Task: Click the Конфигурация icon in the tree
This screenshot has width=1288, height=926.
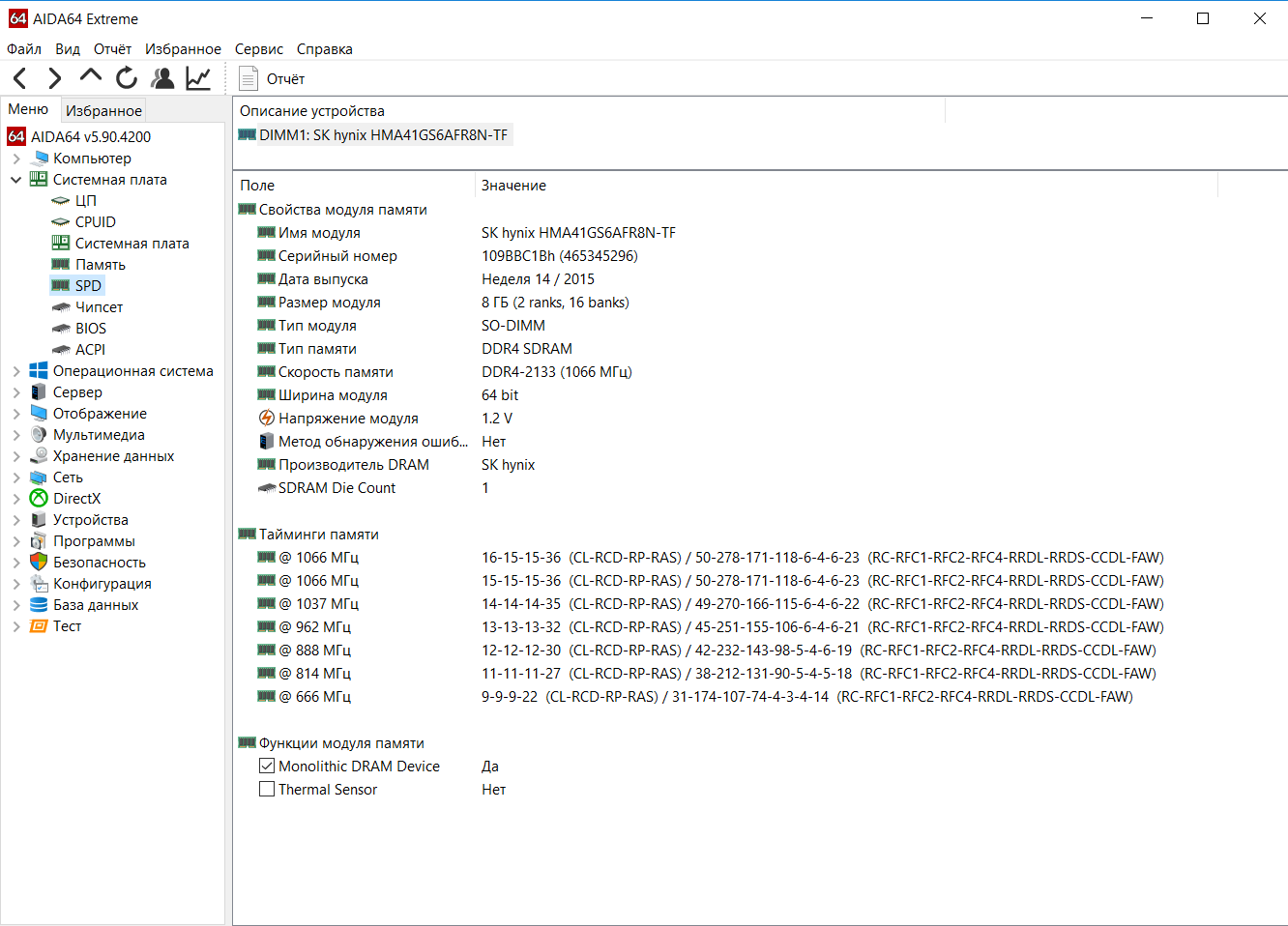Action: click(39, 584)
